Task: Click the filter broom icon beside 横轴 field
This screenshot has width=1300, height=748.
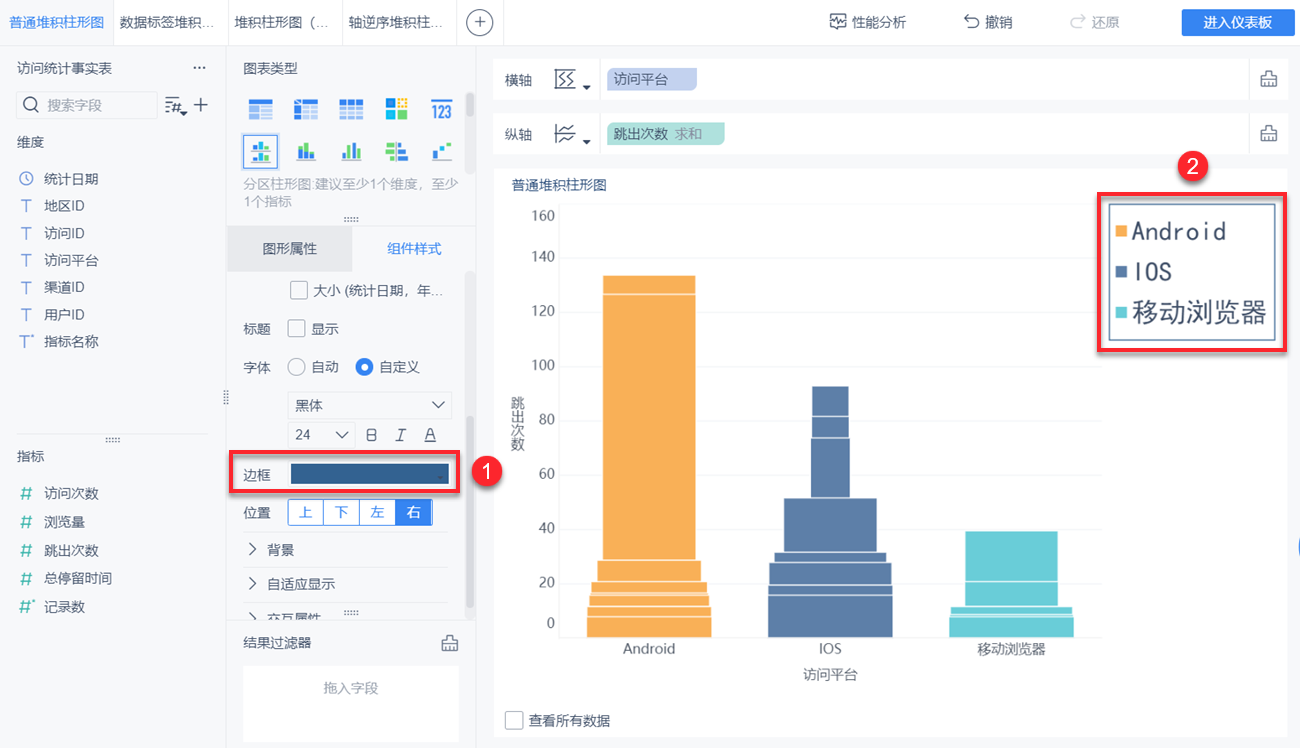Action: [1269, 80]
